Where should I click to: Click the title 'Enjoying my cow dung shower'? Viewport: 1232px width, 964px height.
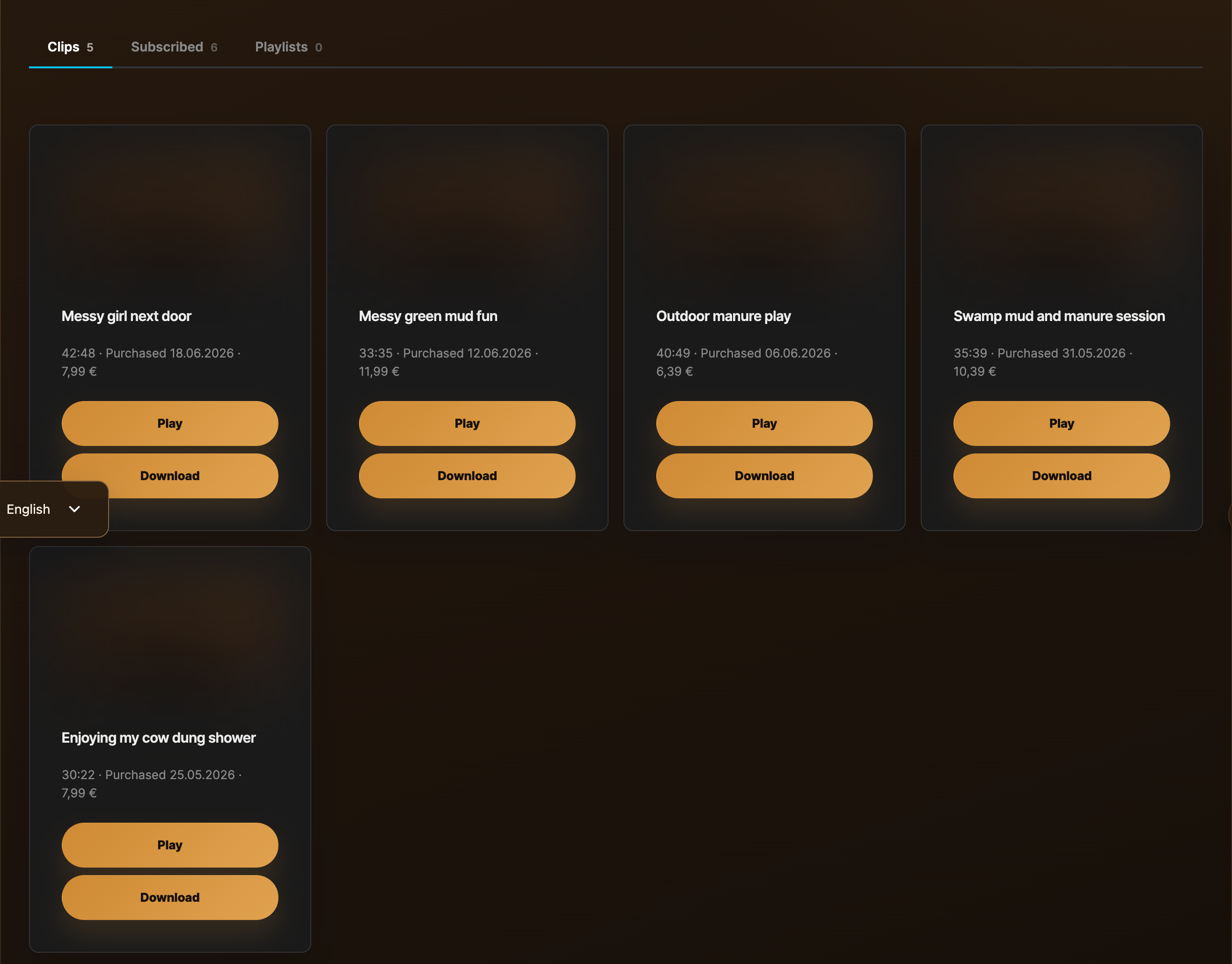click(159, 738)
